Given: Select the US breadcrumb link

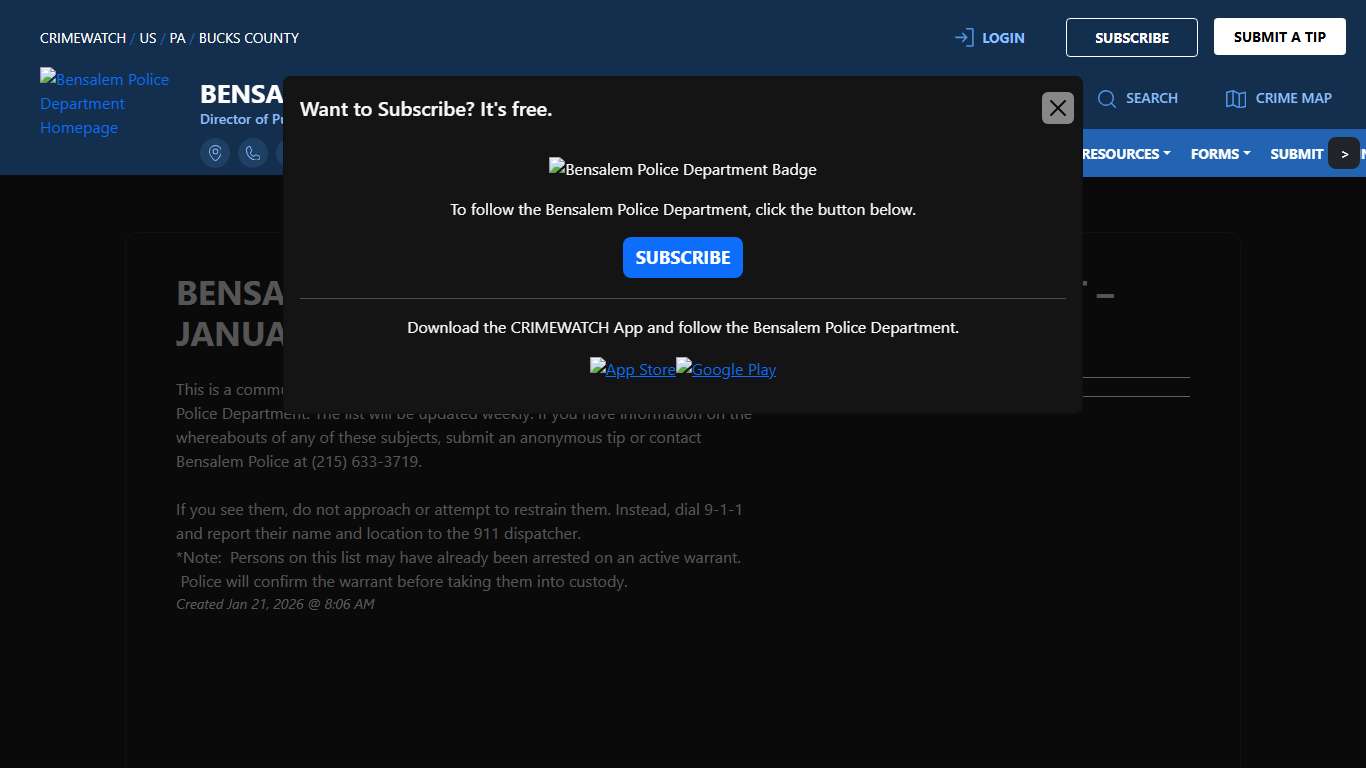Looking at the screenshot, I should [148, 38].
